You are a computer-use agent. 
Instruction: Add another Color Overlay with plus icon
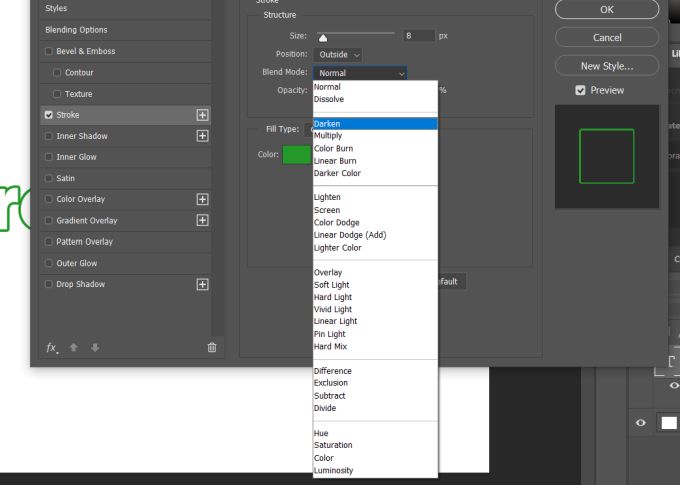point(202,199)
